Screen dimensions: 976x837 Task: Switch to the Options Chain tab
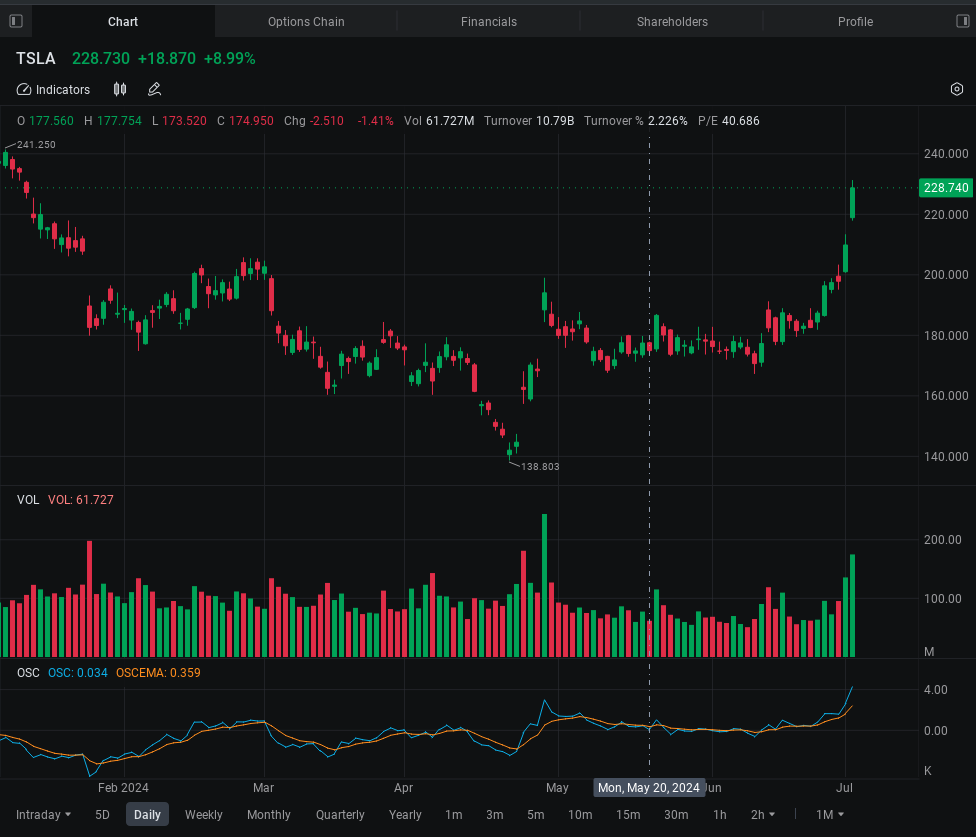(x=306, y=22)
